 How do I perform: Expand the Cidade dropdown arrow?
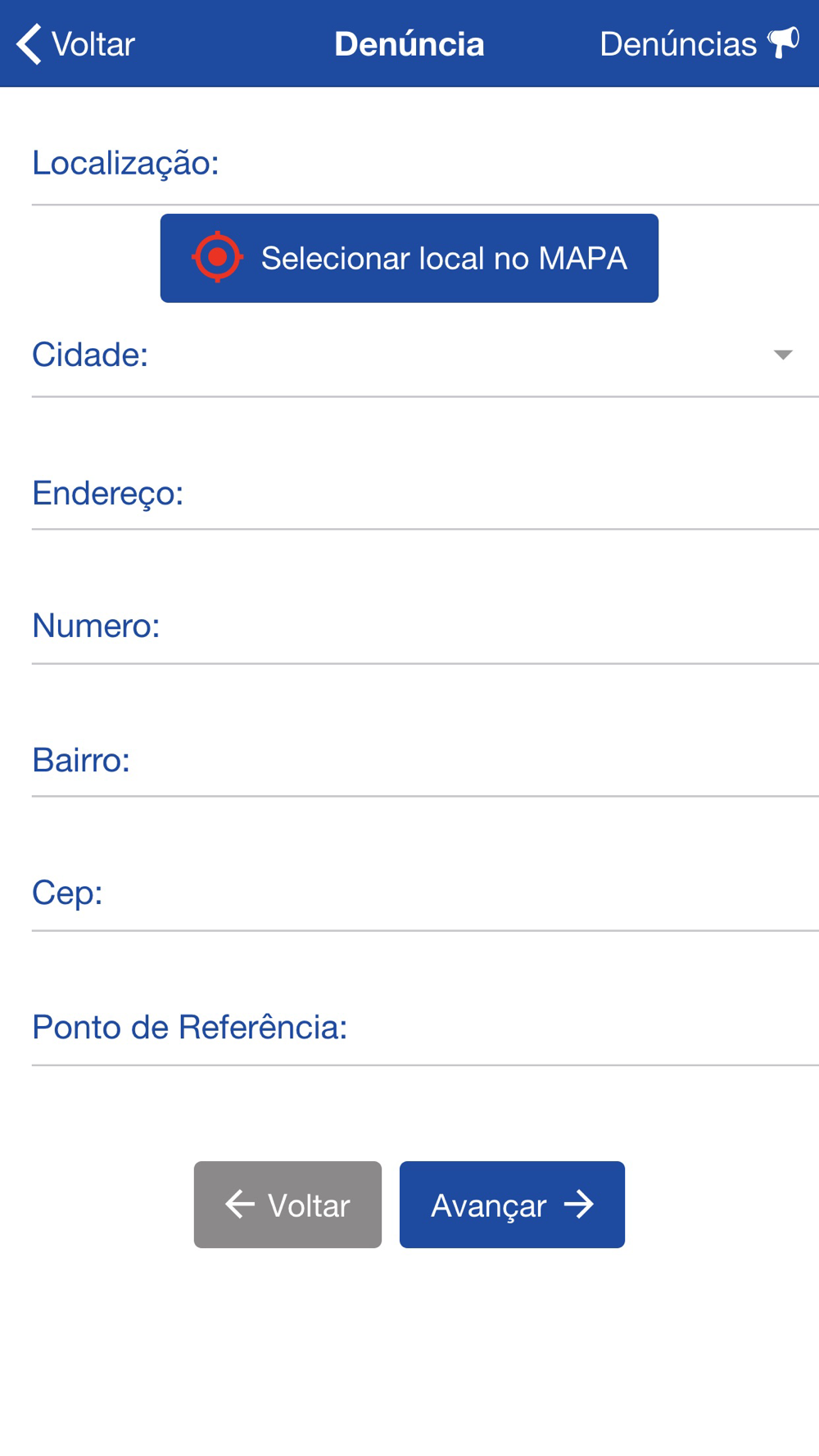(x=783, y=355)
